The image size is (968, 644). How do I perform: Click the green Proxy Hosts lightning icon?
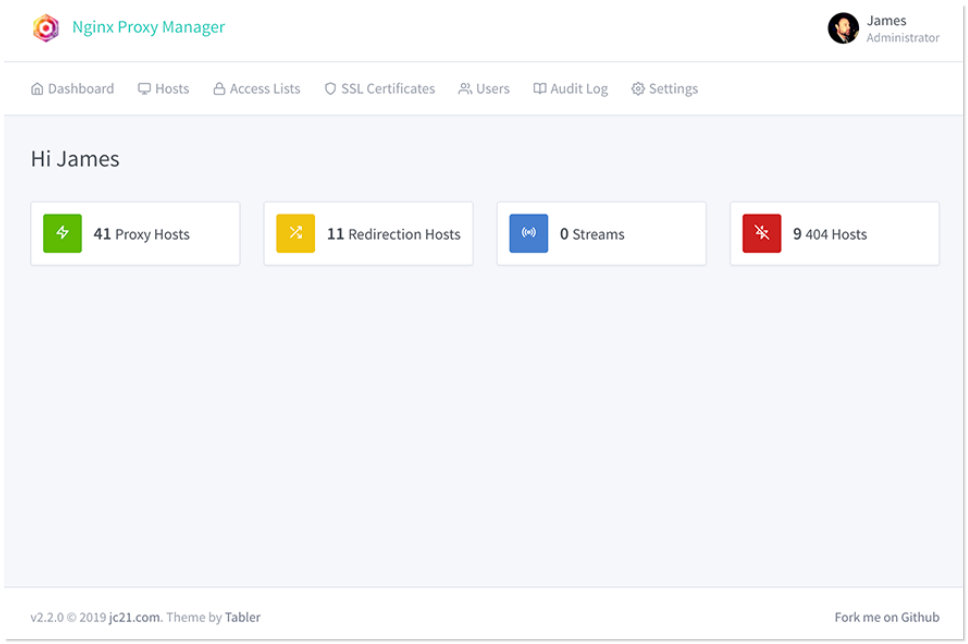(62, 233)
